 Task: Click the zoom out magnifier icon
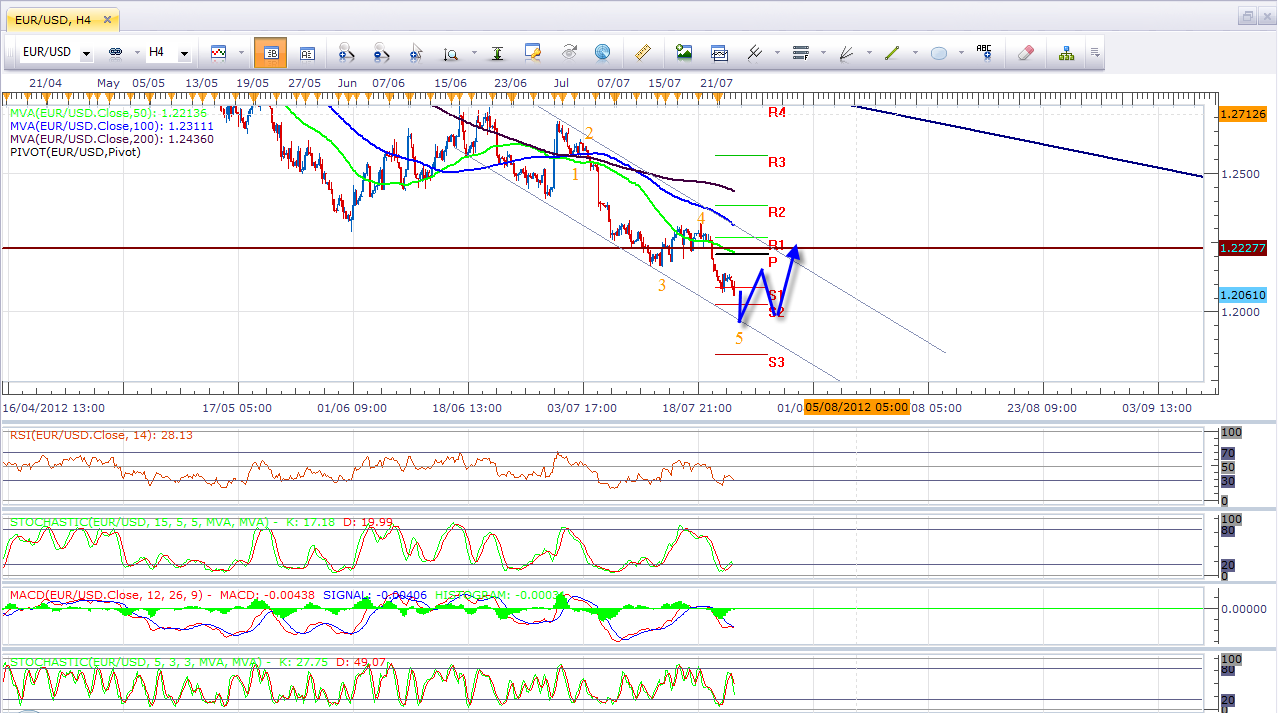[381, 53]
